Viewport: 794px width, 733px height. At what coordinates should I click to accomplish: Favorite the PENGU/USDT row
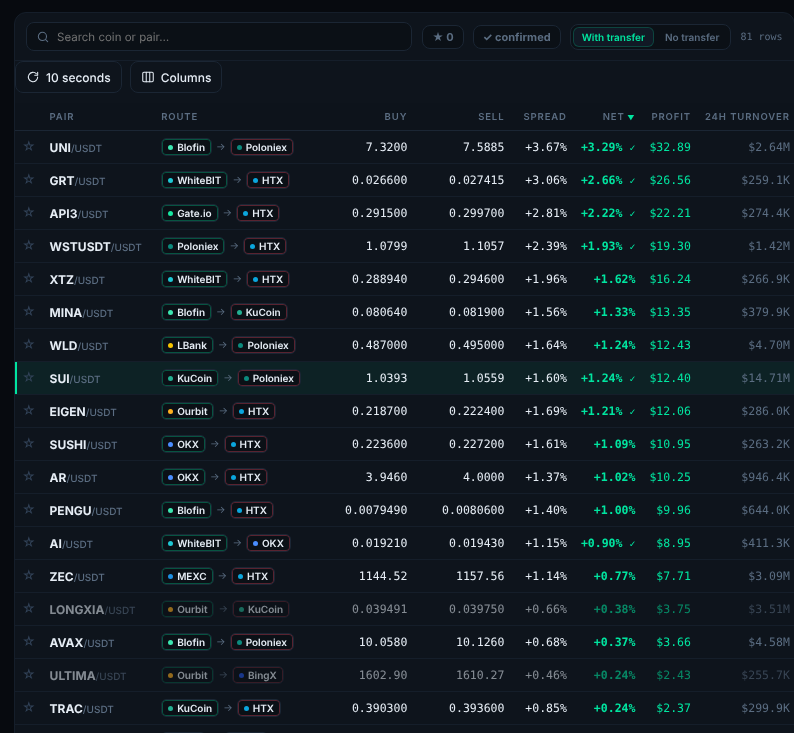point(29,509)
